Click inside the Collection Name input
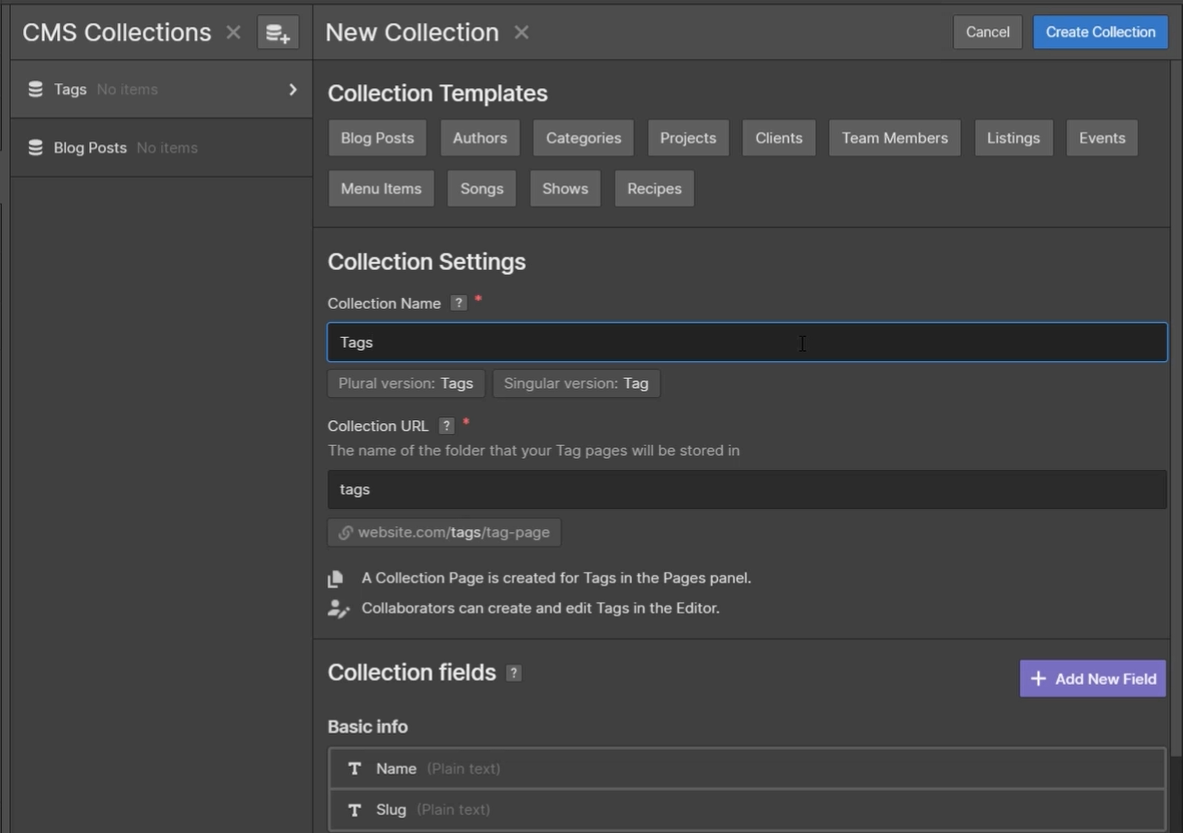 [x=746, y=341]
